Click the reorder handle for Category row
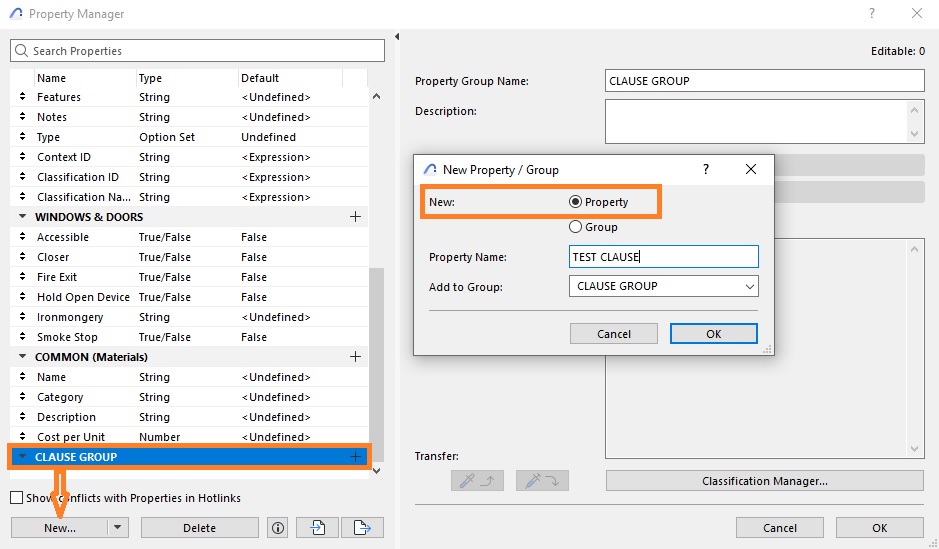 click(22, 396)
